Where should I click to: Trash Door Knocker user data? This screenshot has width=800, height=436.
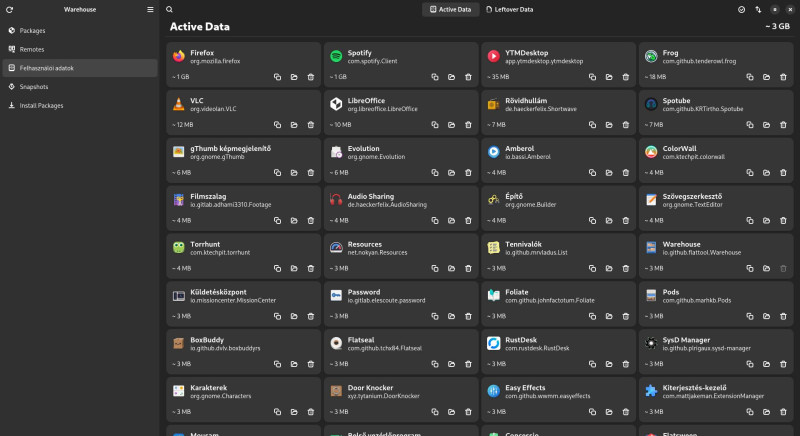coord(468,412)
